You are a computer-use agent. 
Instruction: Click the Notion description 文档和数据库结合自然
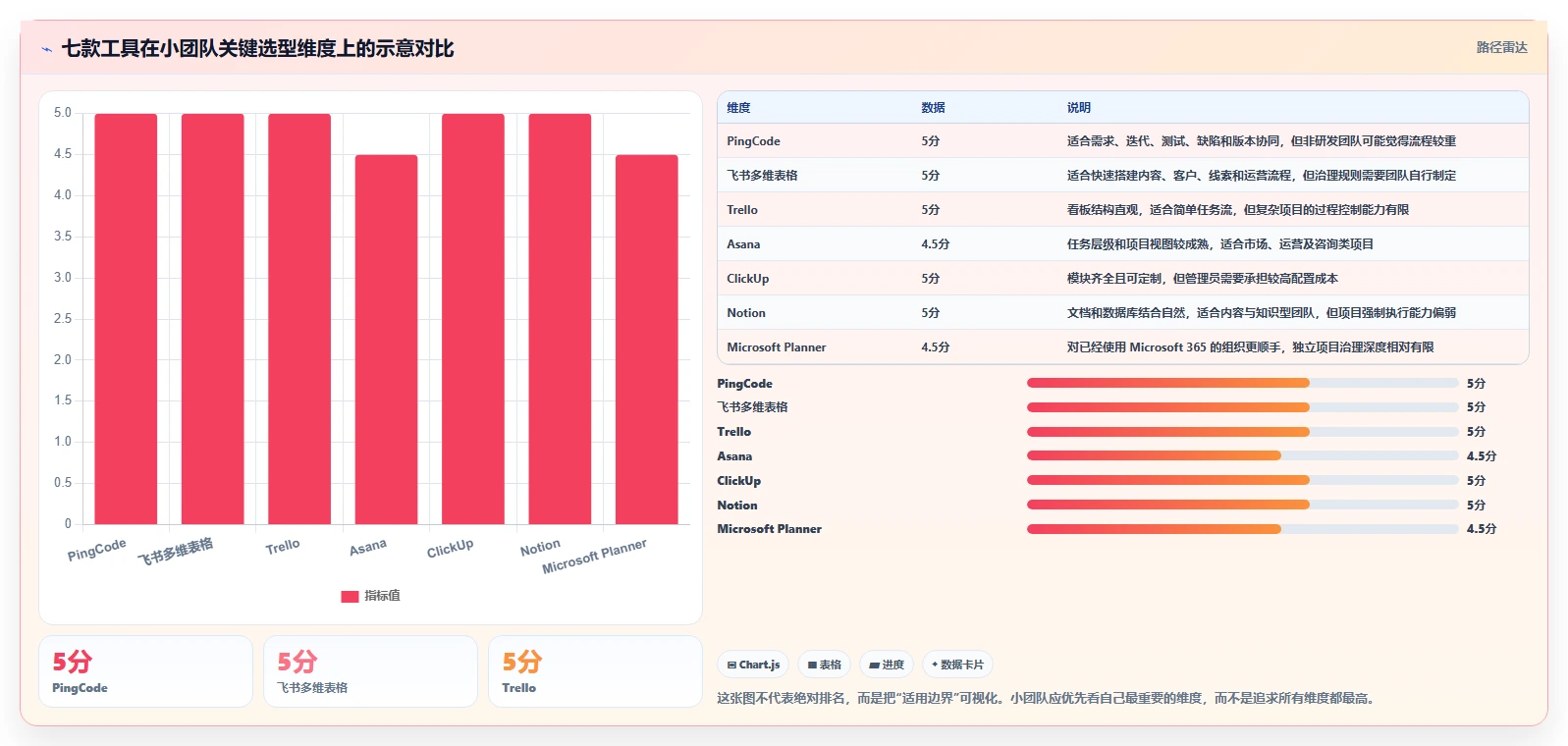click(1262, 313)
